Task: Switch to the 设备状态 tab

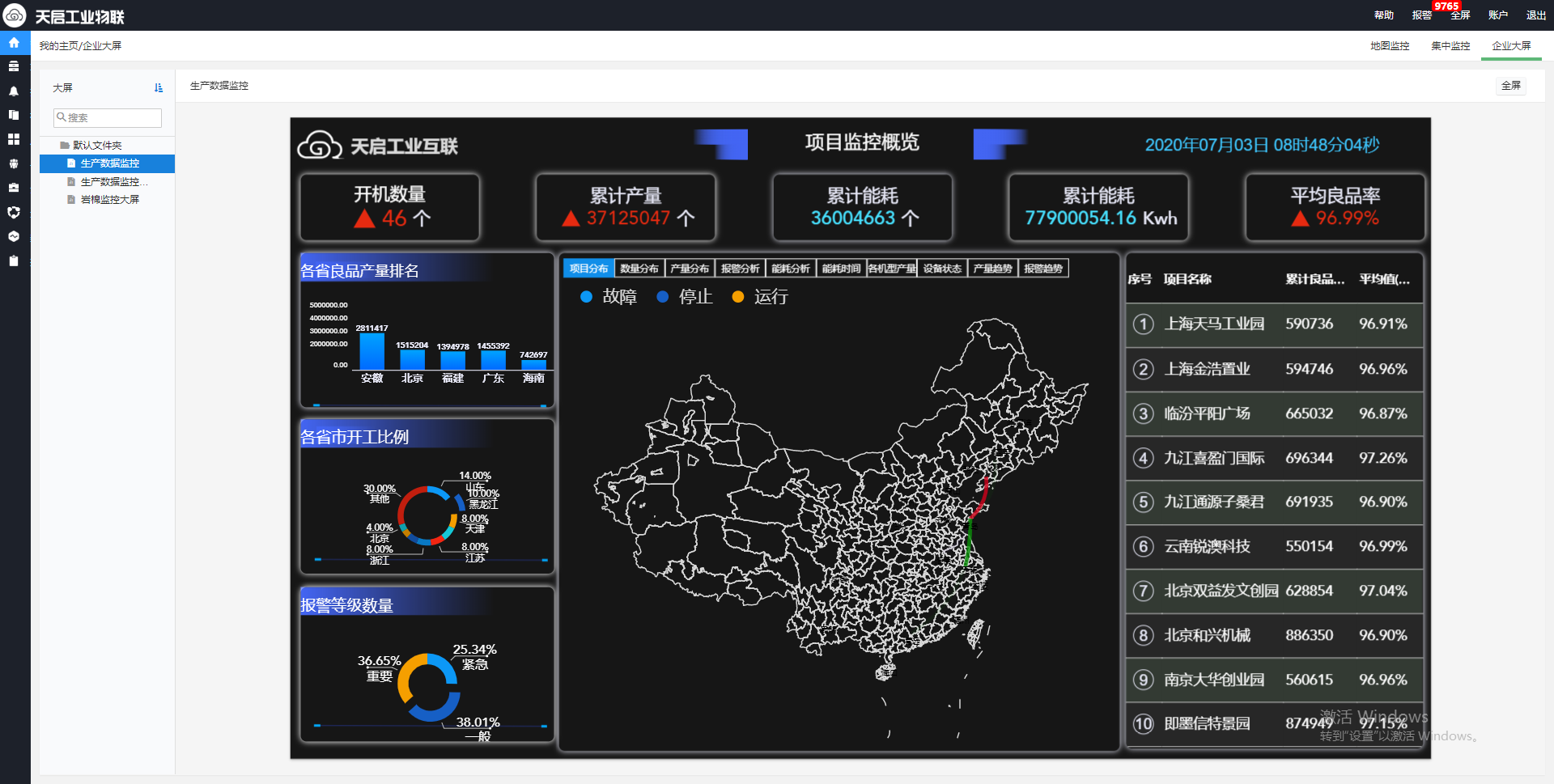Action: pos(942,269)
